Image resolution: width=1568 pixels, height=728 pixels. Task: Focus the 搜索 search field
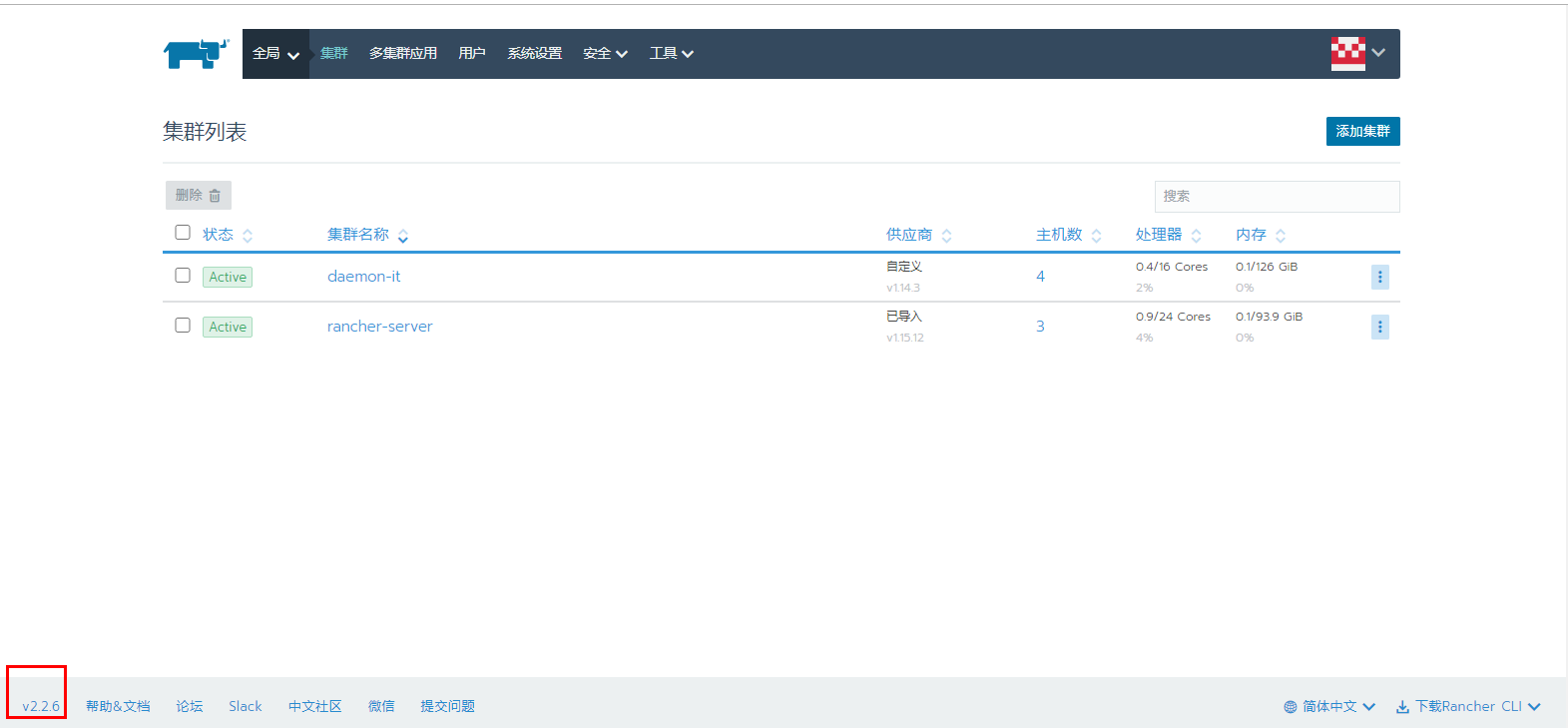[x=1278, y=197]
